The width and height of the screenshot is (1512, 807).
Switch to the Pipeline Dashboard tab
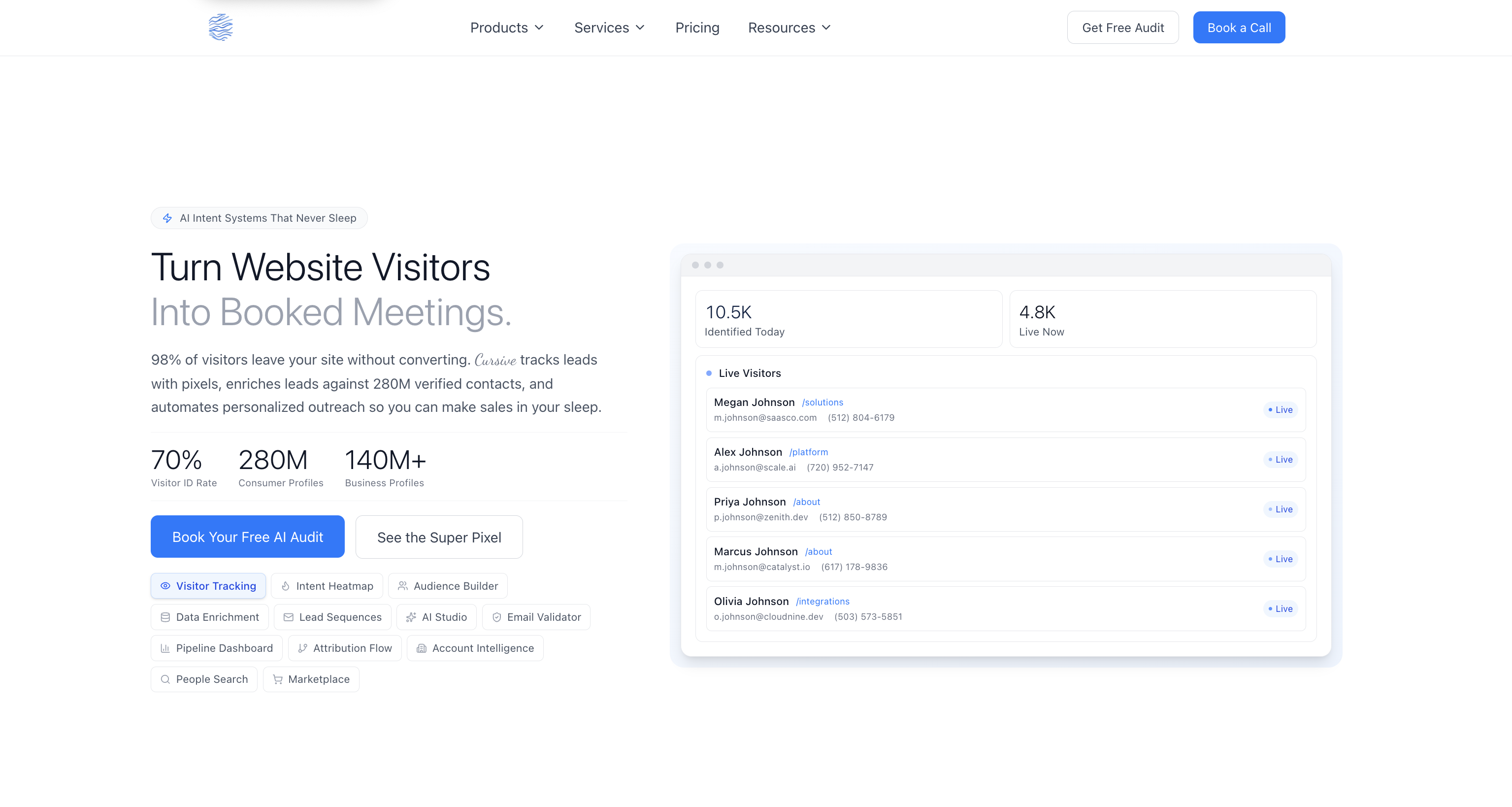[x=217, y=648]
